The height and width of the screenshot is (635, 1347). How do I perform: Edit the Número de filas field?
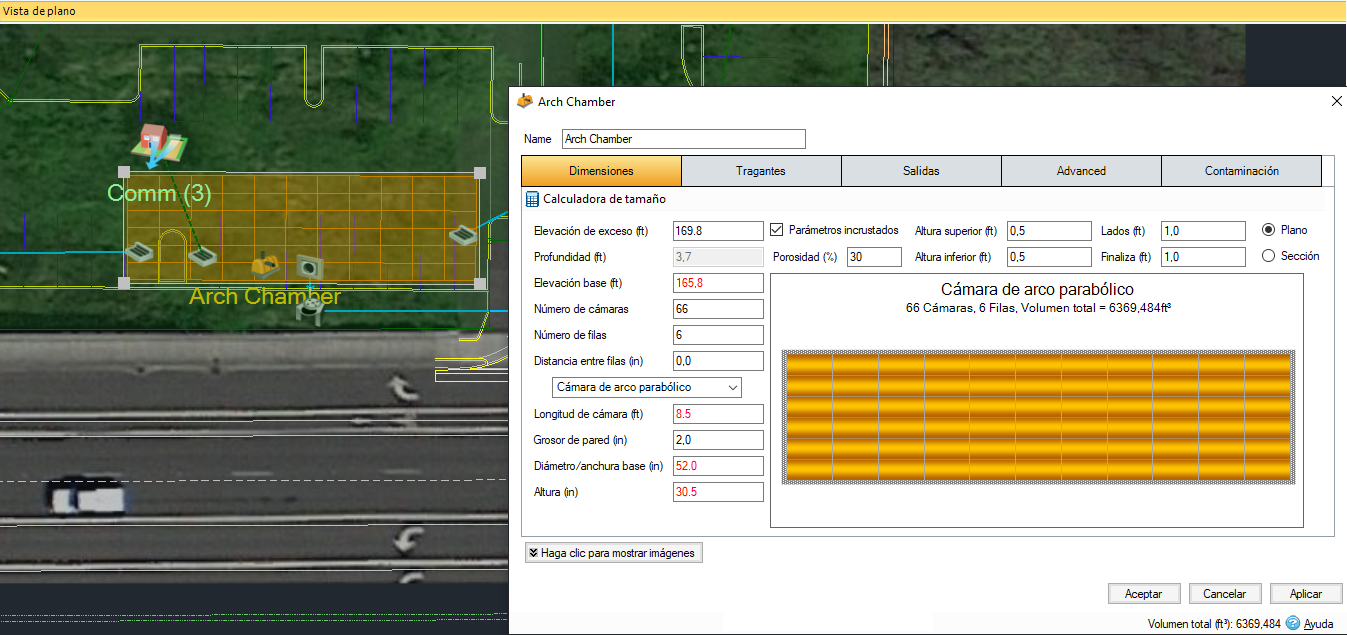[x=719, y=335]
